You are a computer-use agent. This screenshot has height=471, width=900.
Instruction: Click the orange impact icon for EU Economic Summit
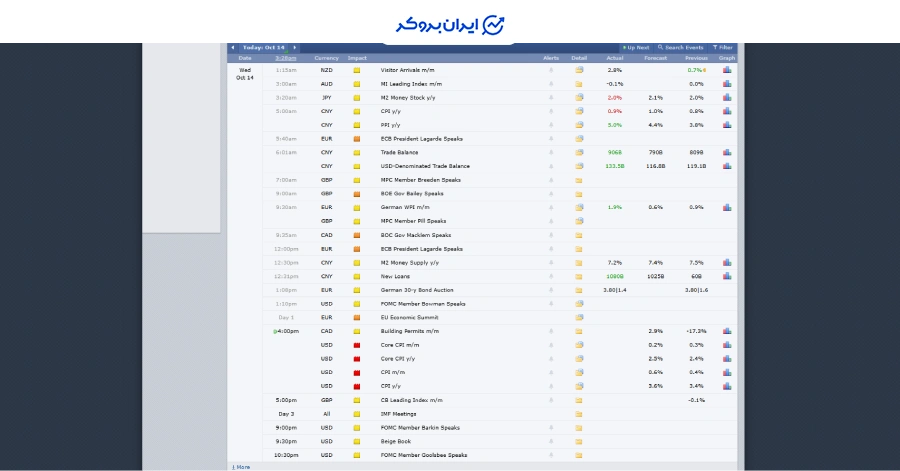pos(356,318)
